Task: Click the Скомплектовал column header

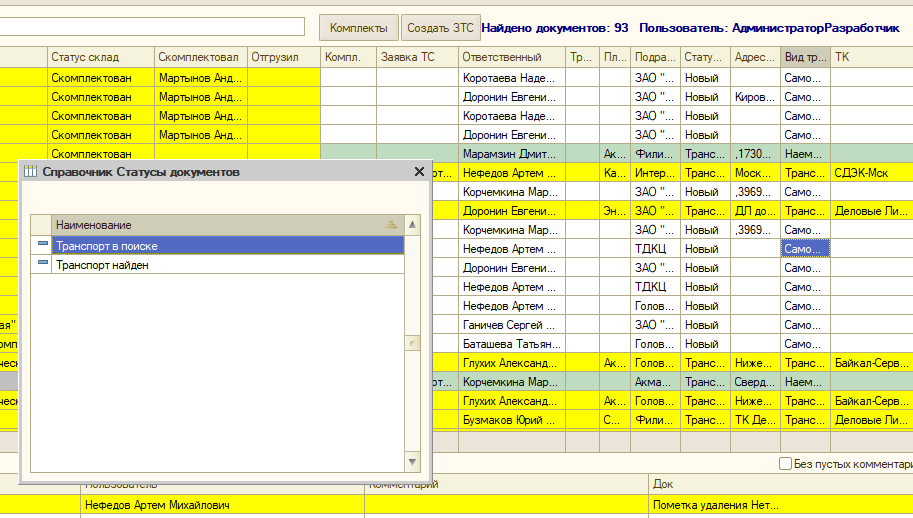Action: 201,57
